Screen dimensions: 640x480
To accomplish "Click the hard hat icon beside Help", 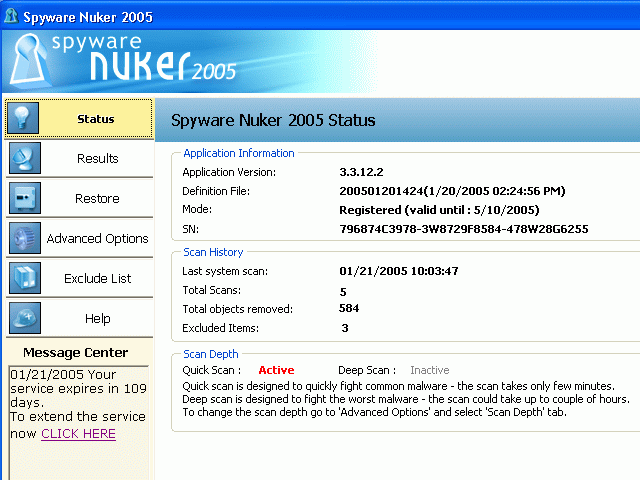I will (x=25, y=318).
